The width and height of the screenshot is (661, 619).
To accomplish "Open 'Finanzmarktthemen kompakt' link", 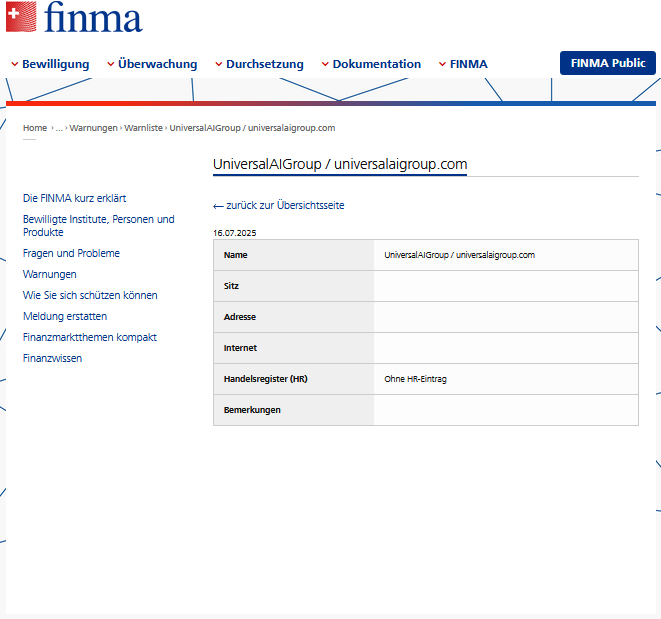I will 90,337.
